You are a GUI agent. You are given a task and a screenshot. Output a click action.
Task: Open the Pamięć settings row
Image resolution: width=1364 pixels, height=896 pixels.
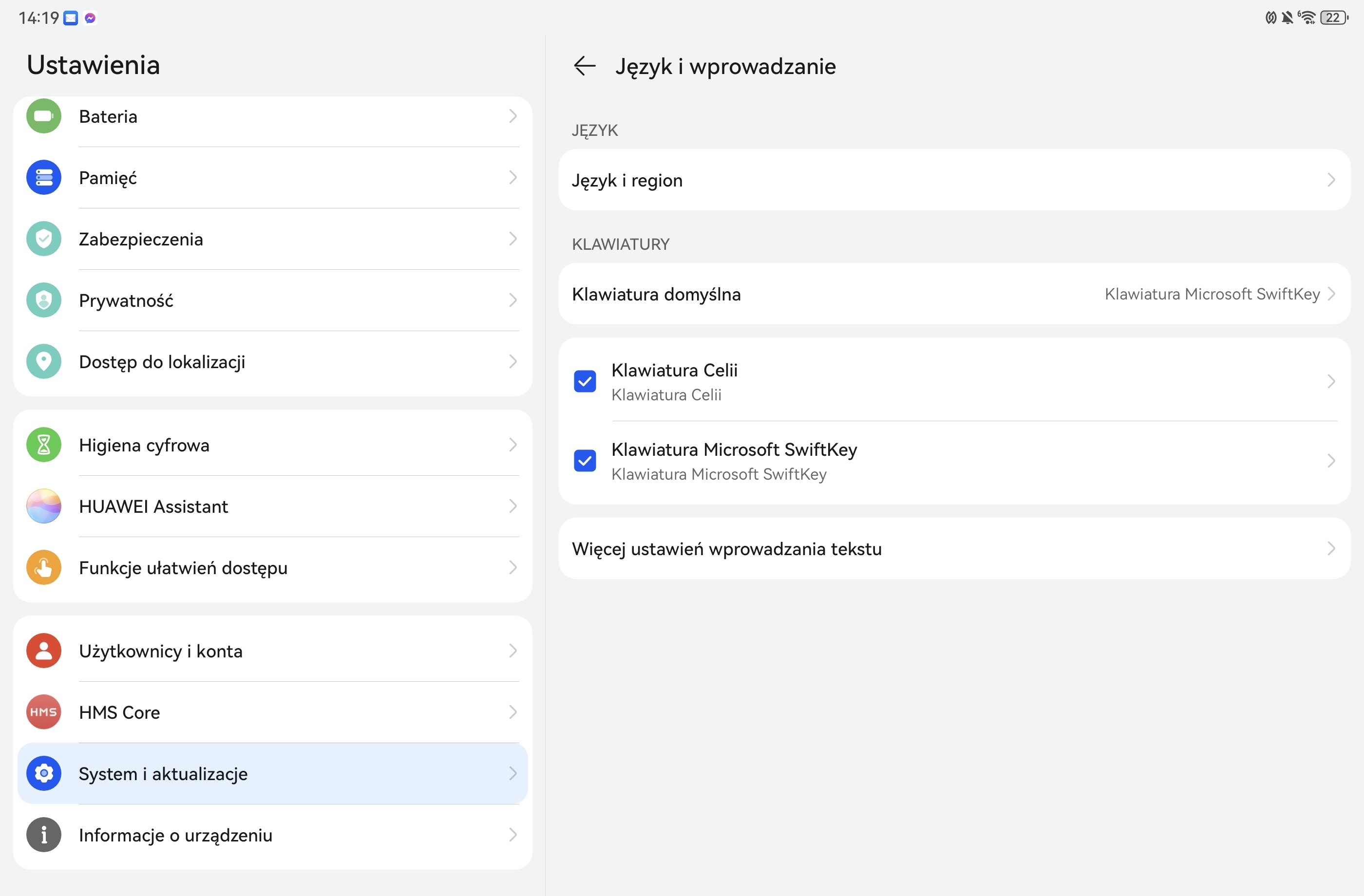click(x=272, y=178)
